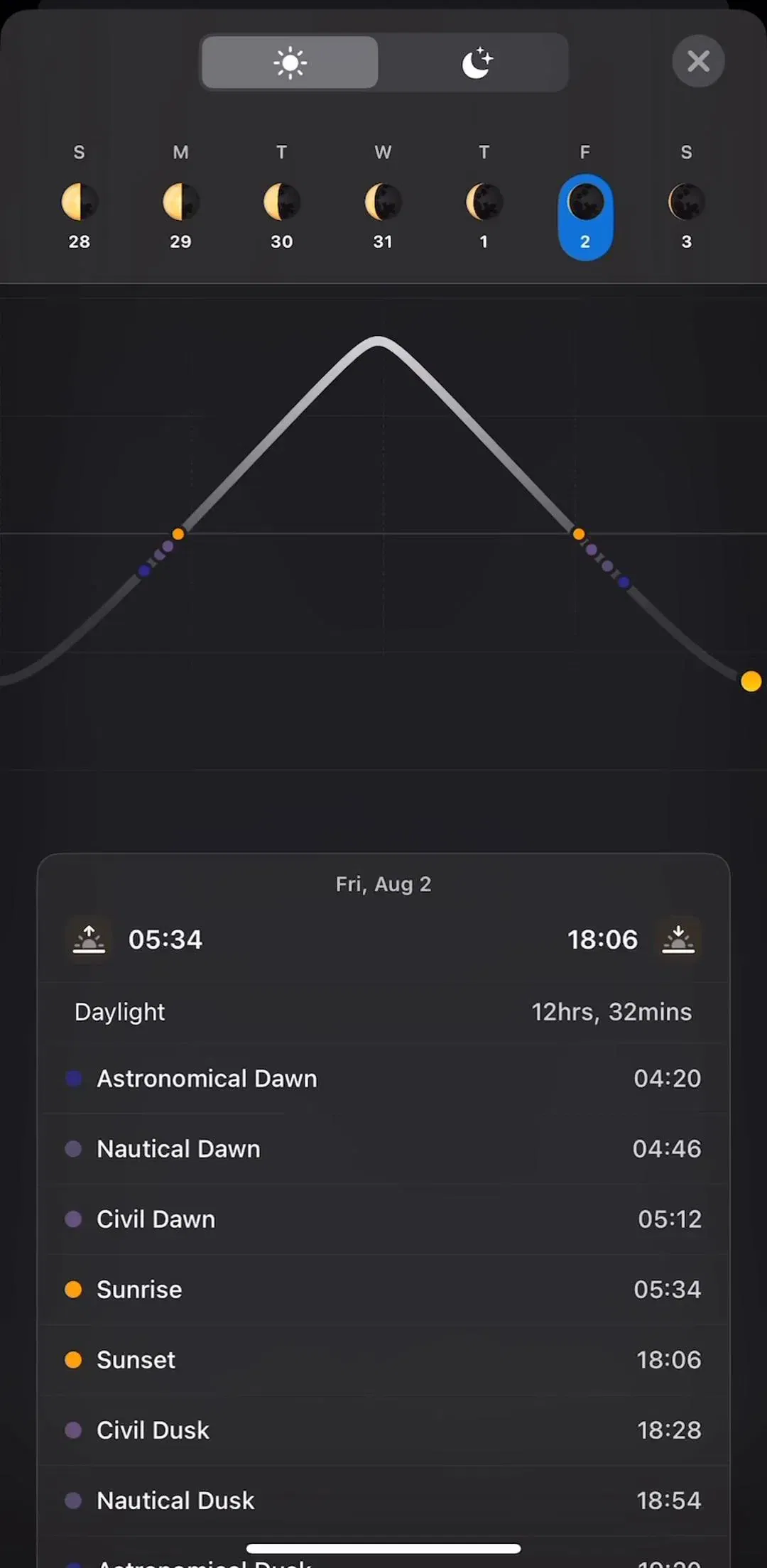Select Sunday 28 moon phase icon
Viewport: 767px width, 1568px height.
coord(80,202)
